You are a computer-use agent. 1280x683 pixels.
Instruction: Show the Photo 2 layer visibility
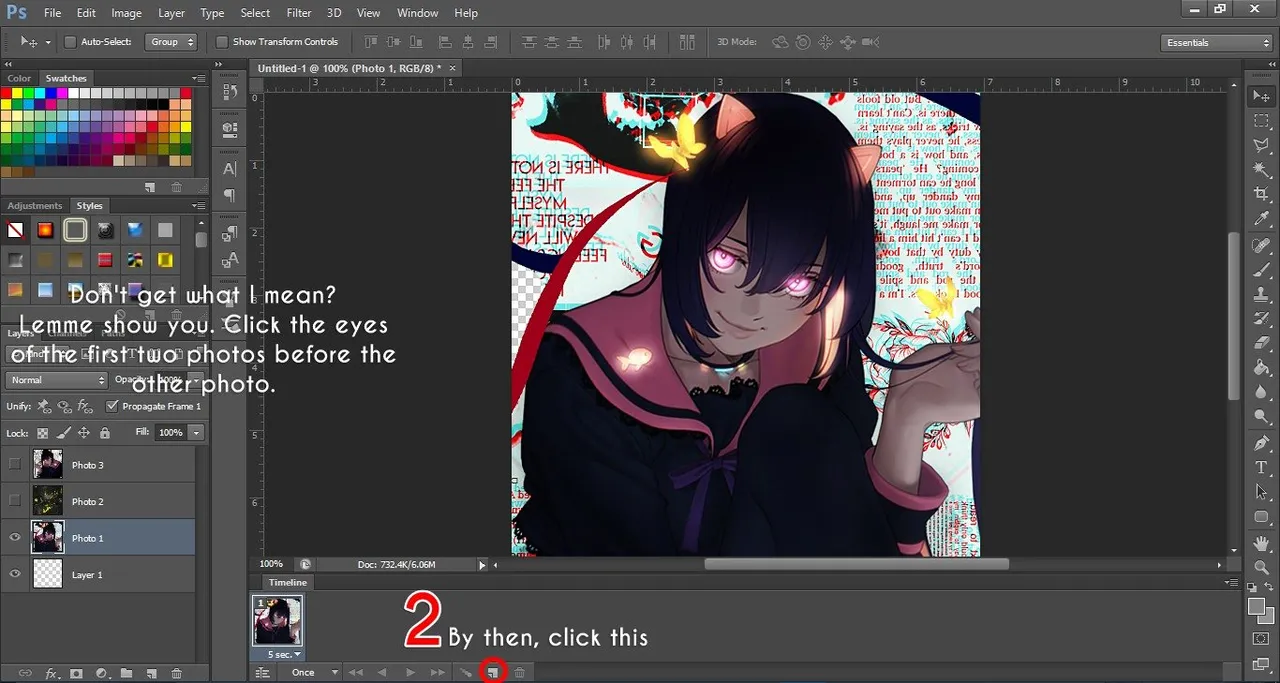click(x=14, y=501)
